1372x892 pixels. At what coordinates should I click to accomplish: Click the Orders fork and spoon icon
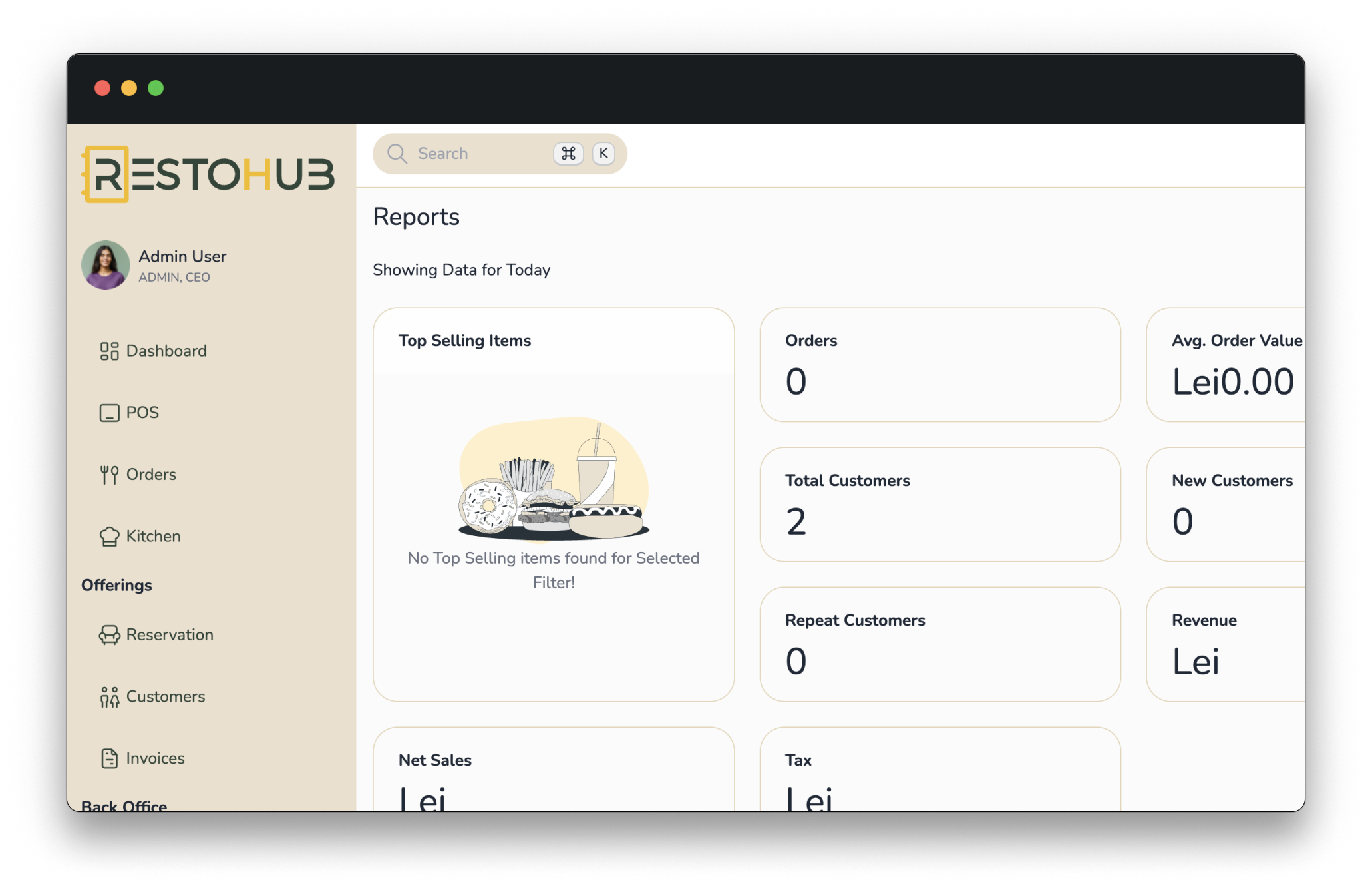tap(109, 475)
